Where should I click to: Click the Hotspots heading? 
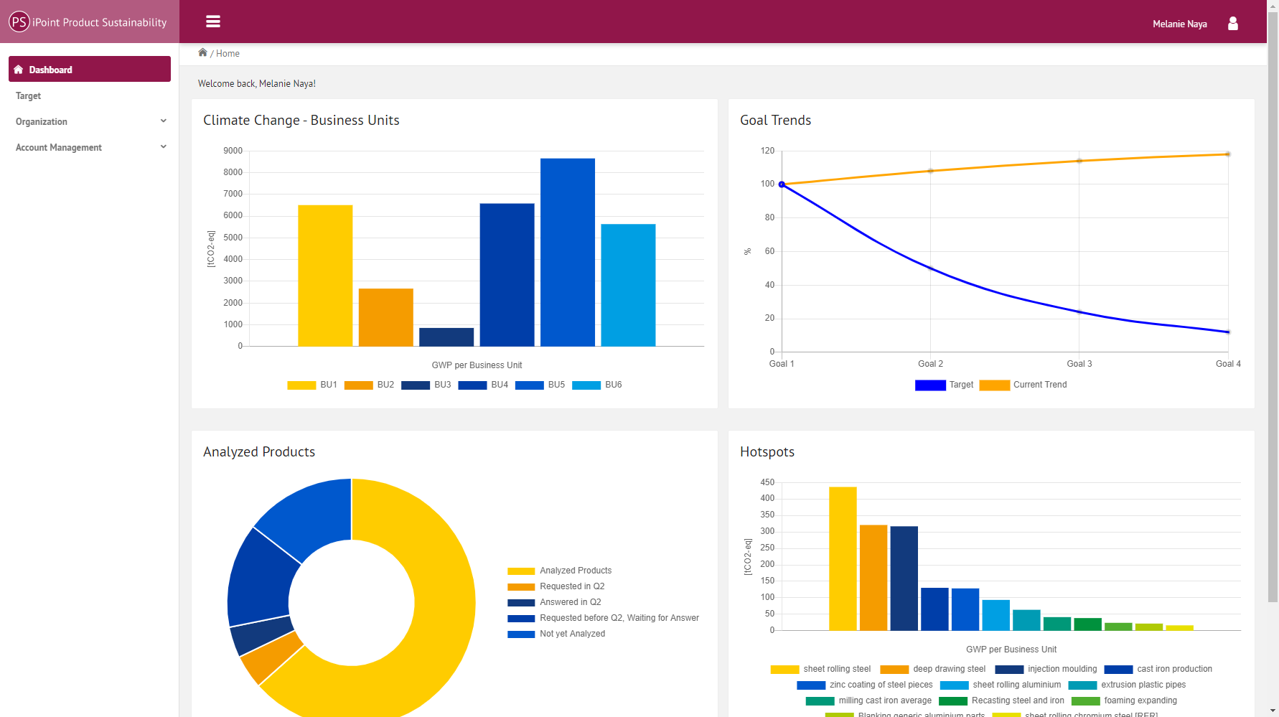(x=767, y=452)
